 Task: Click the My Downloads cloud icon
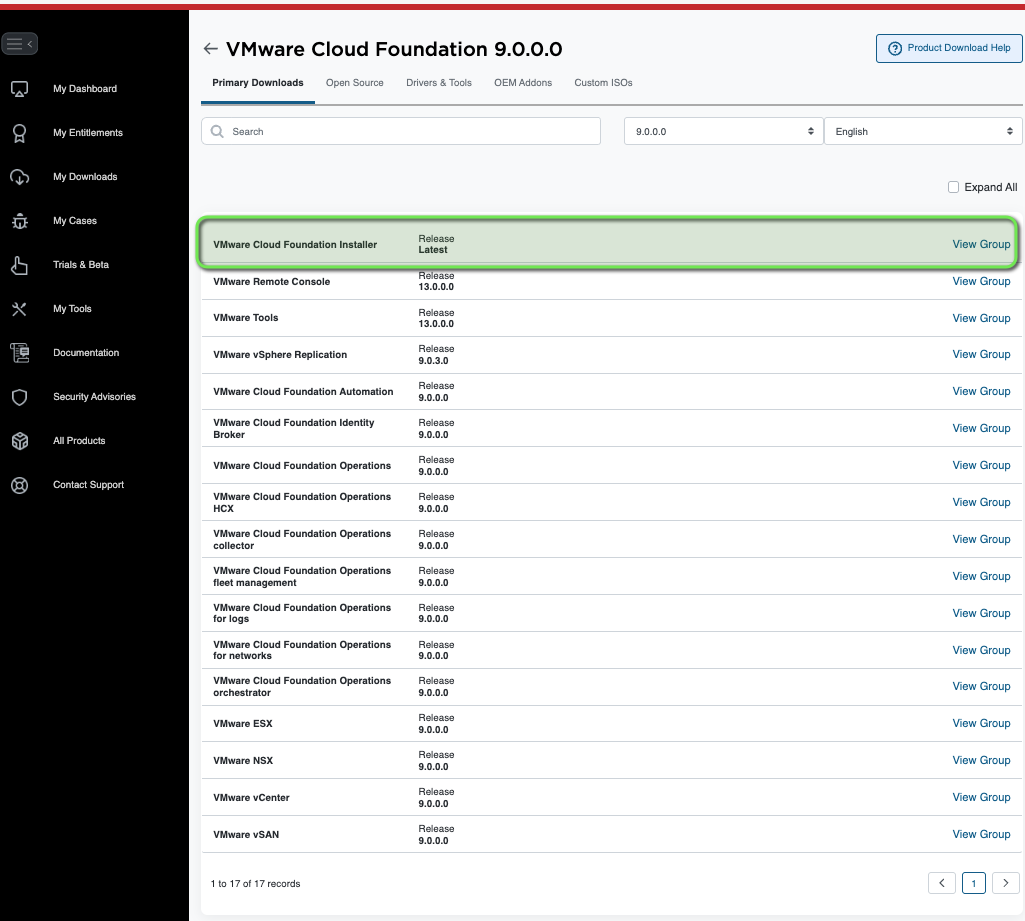[20, 177]
